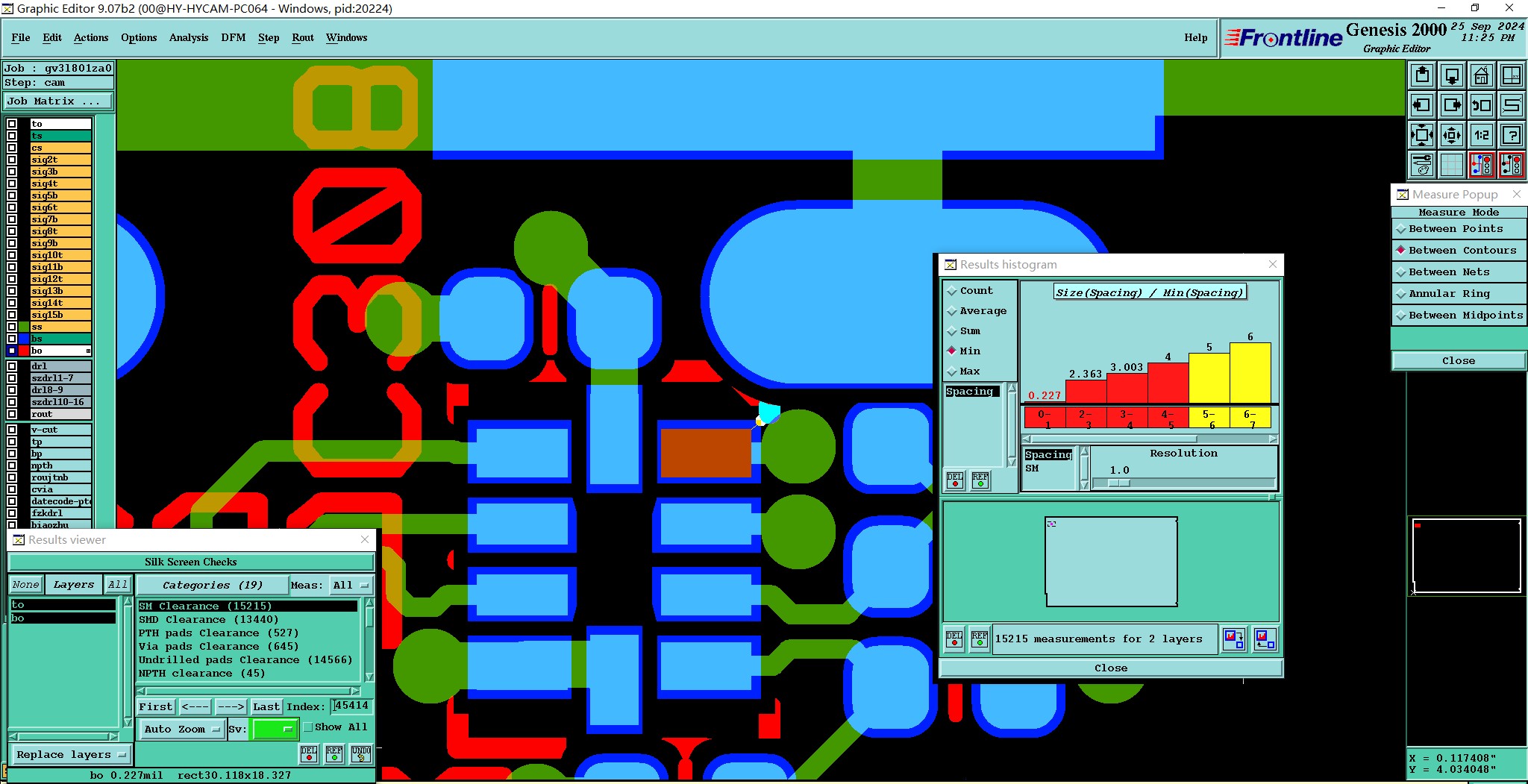Click the yellow 6-7 histogram bar

pyautogui.click(x=1250, y=373)
